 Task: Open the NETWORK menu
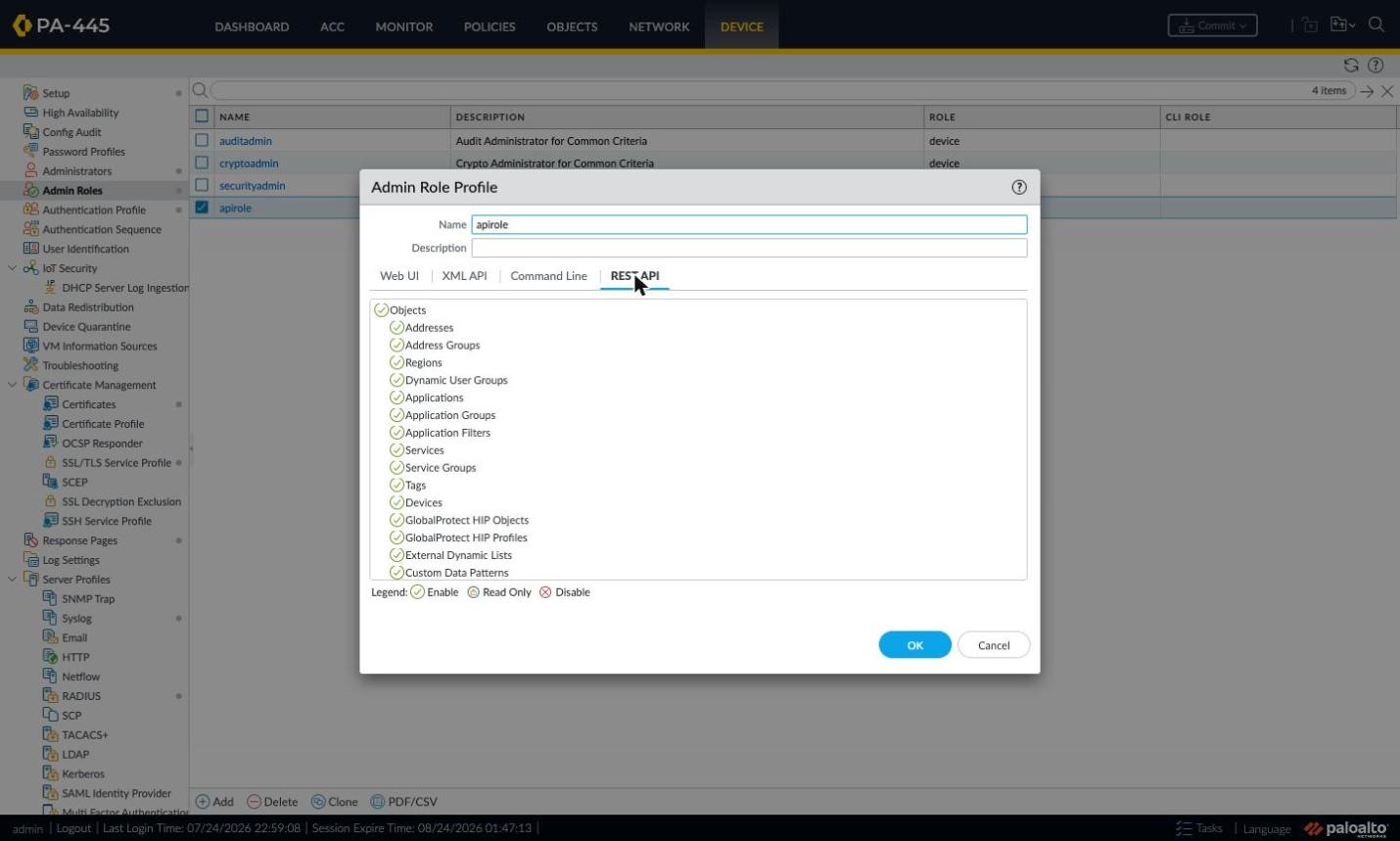[x=659, y=26]
